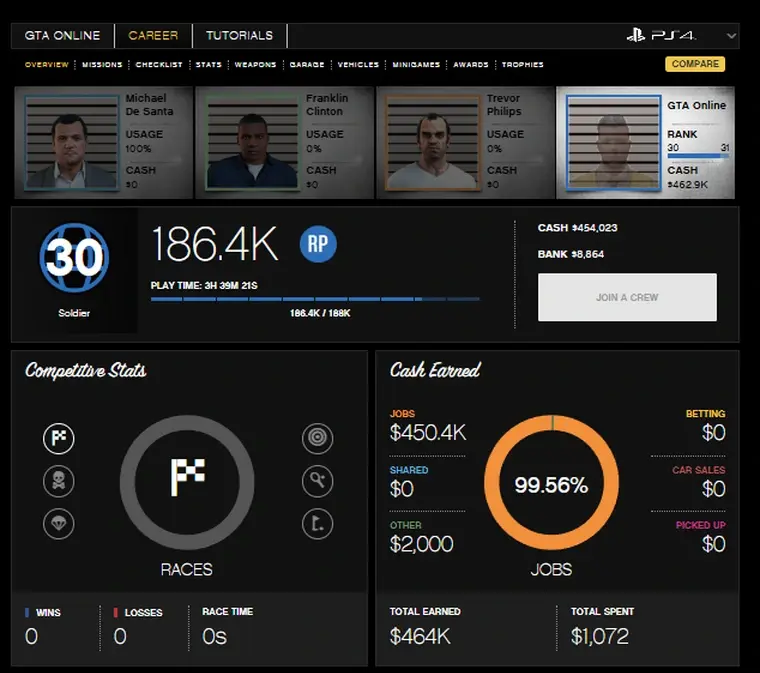The height and width of the screenshot is (673, 760).
Task: Go to the Garage section
Action: pos(307,65)
